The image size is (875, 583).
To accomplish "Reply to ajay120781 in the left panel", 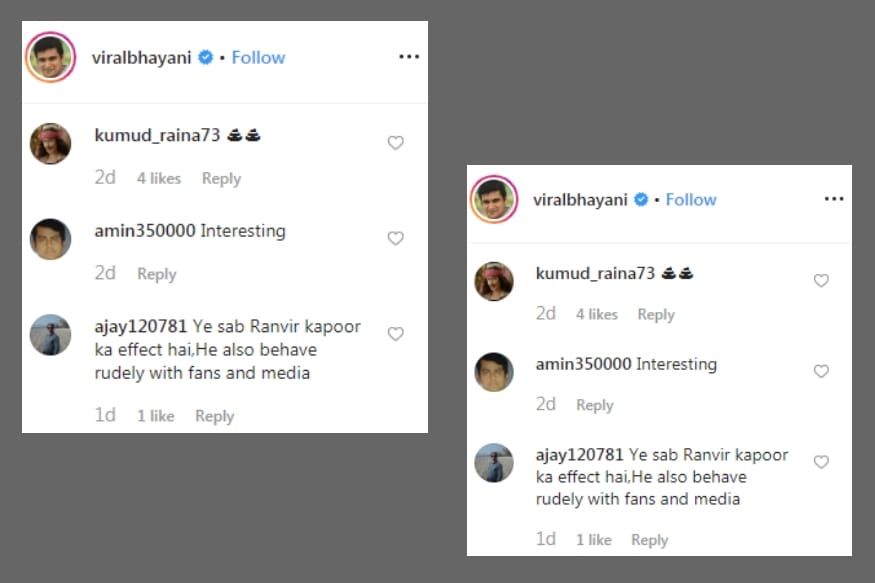I will 214,416.
